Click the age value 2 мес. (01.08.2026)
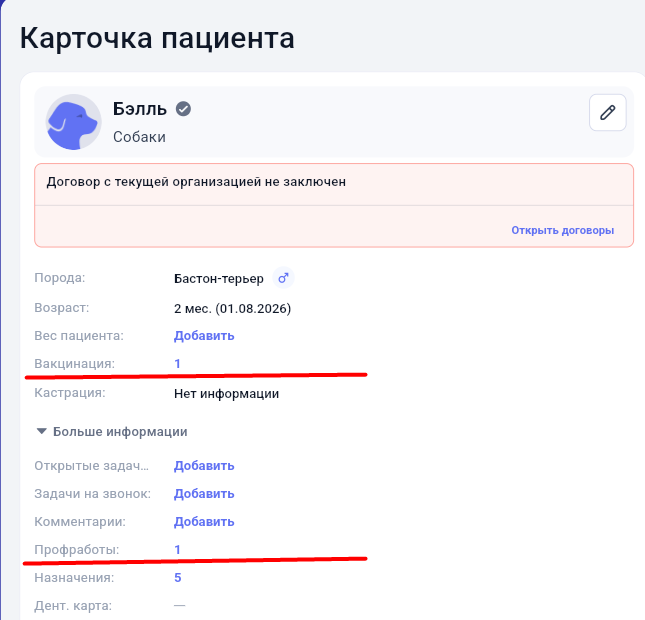The image size is (645, 620). coord(232,309)
